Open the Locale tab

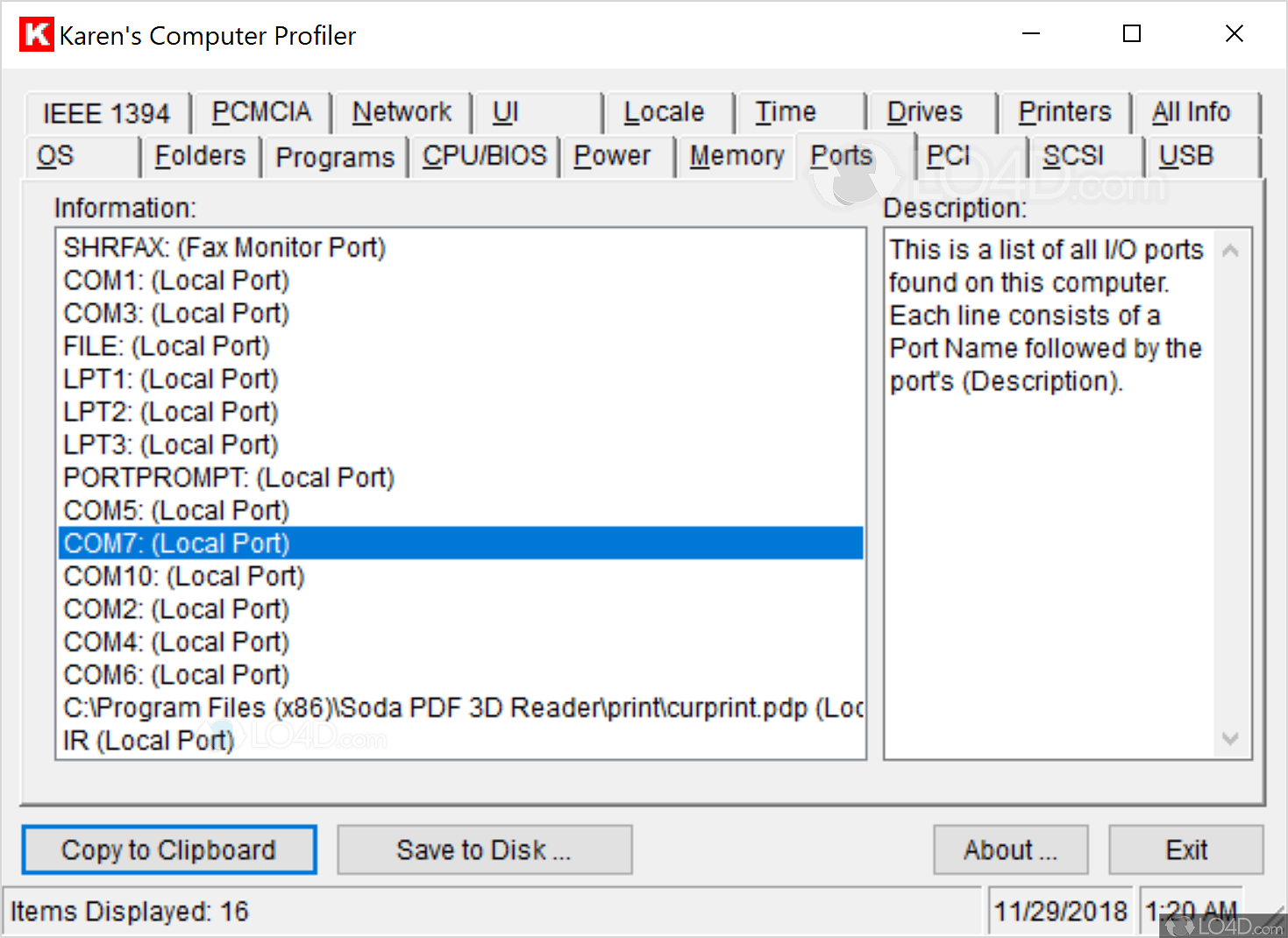click(x=664, y=112)
